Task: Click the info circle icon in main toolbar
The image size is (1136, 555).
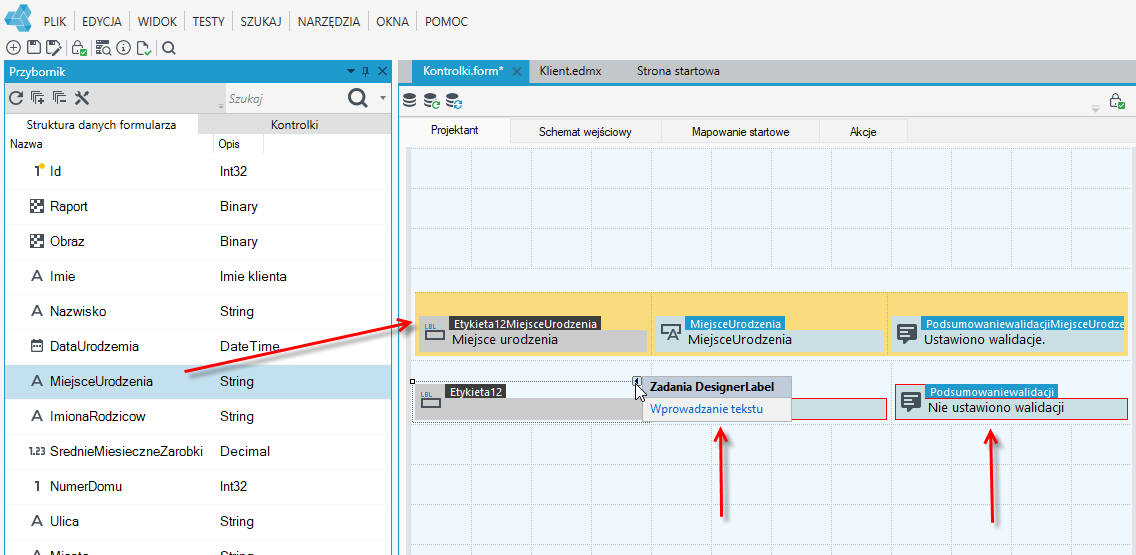Action: click(123, 48)
